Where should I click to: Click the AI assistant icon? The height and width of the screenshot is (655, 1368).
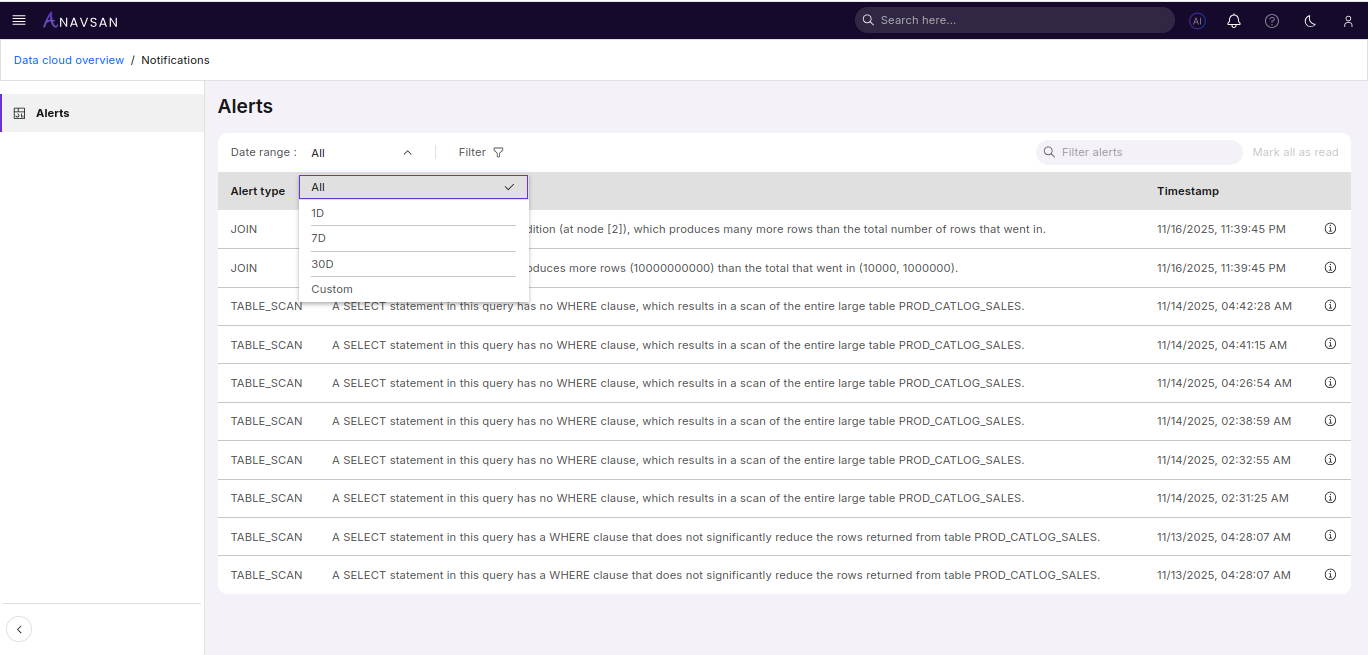(x=1197, y=21)
